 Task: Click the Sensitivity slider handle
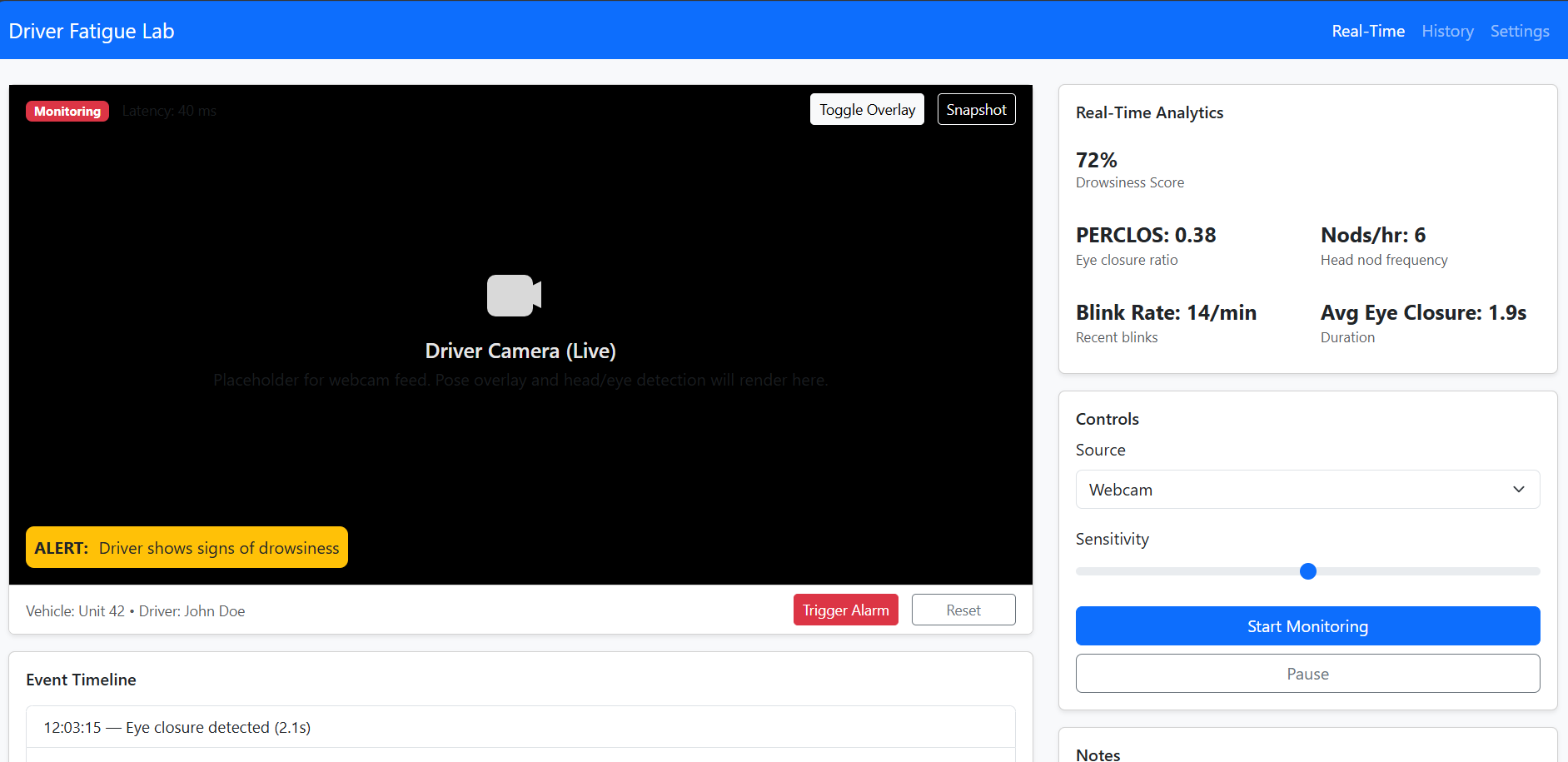[x=1307, y=571]
